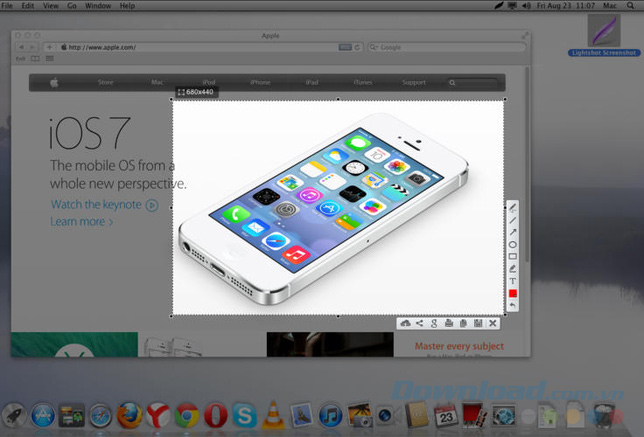
Task: Open Yandex browser from the Dock
Action: pyautogui.click(x=158, y=415)
